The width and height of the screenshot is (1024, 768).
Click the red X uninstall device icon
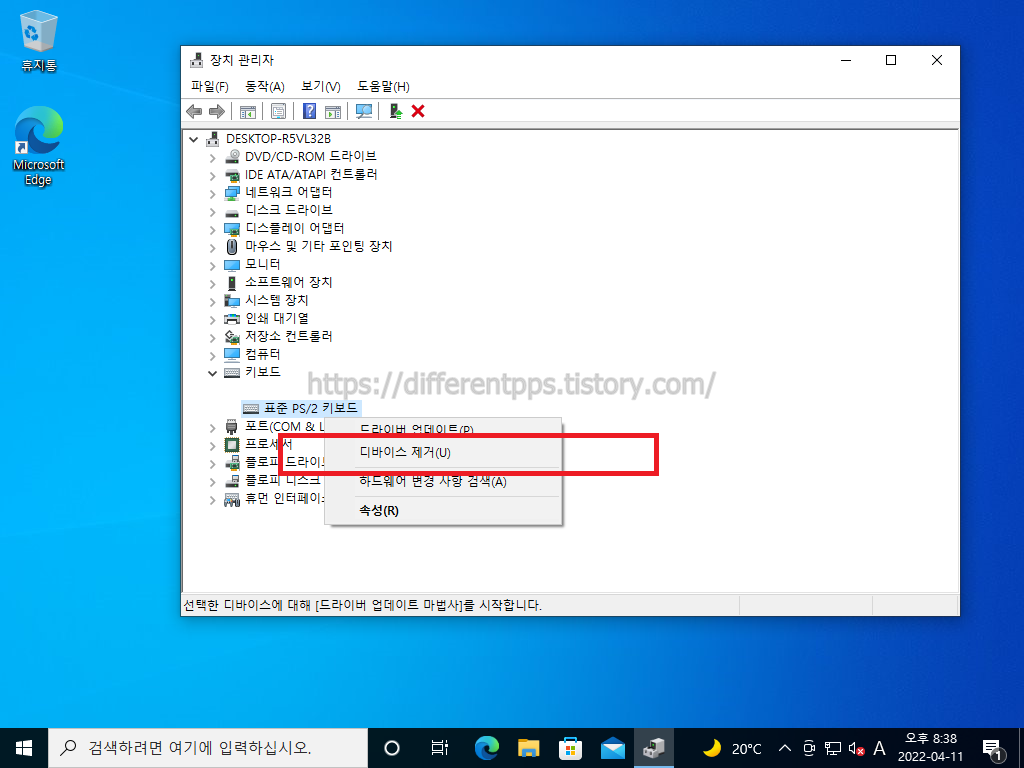418,112
